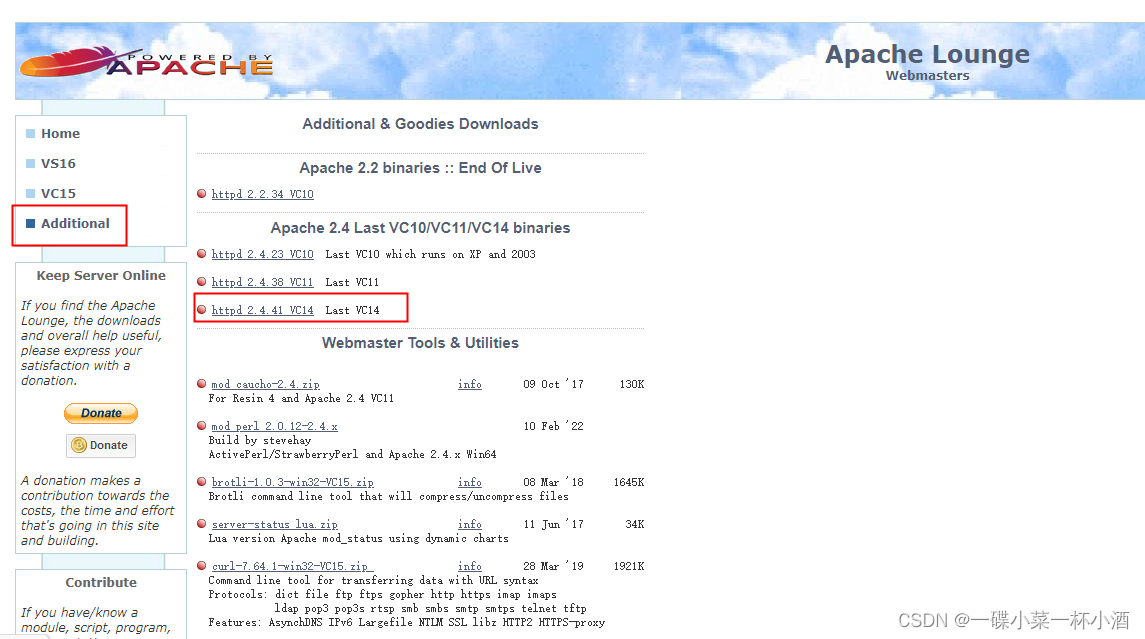This screenshot has width=1145, height=639.
Task: Open the VC15 sidebar menu item
Action: pos(58,193)
